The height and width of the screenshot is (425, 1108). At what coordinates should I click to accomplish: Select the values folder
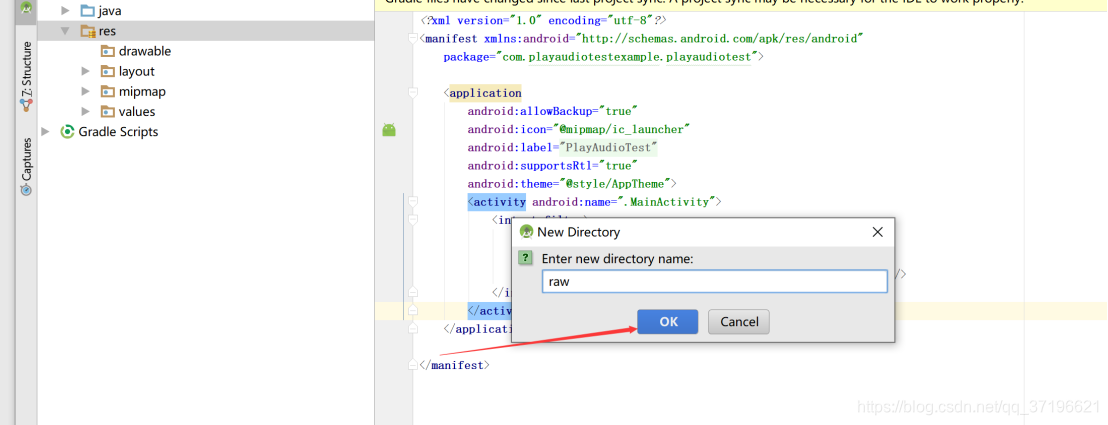click(x=137, y=111)
